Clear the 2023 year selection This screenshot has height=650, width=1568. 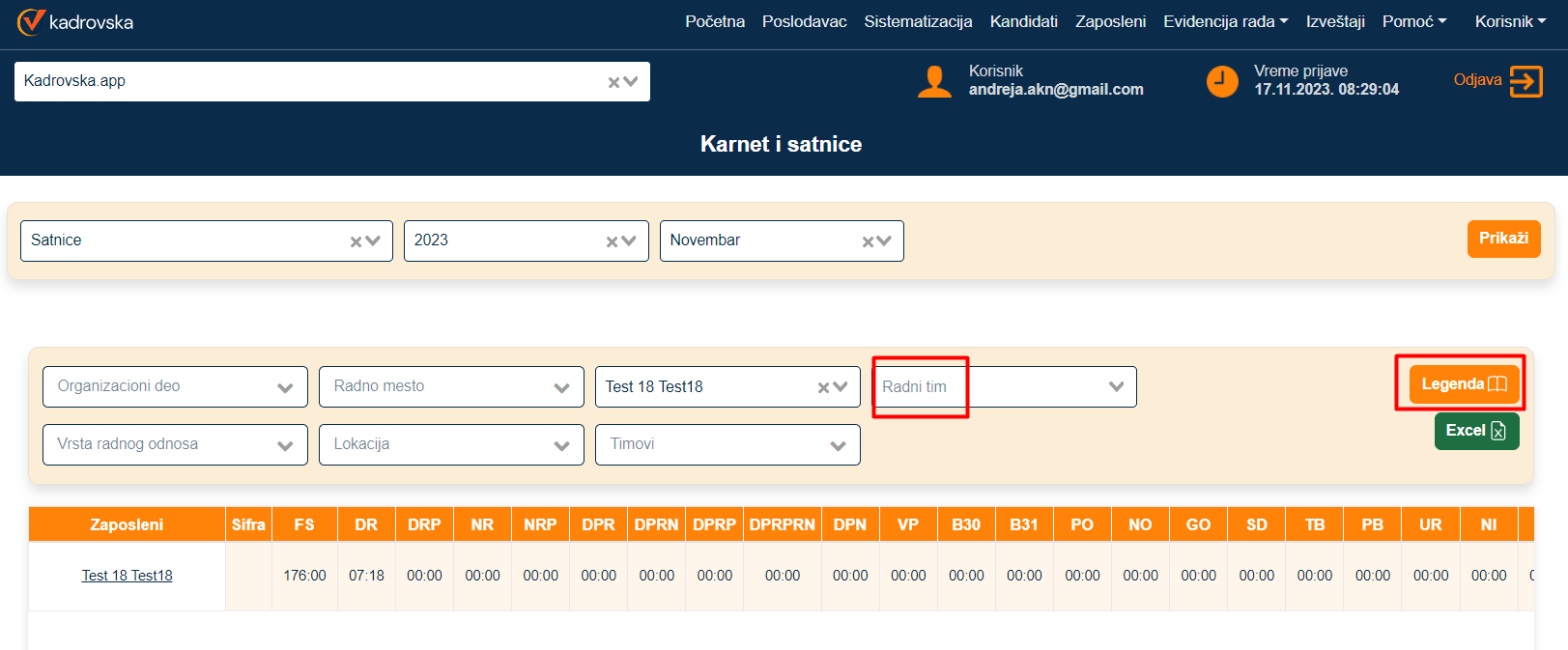(613, 241)
